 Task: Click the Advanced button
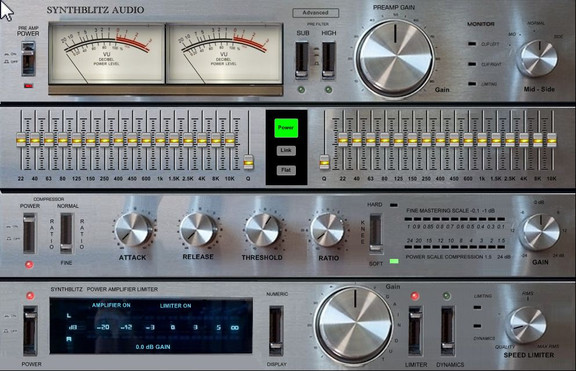[x=316, y=13]
